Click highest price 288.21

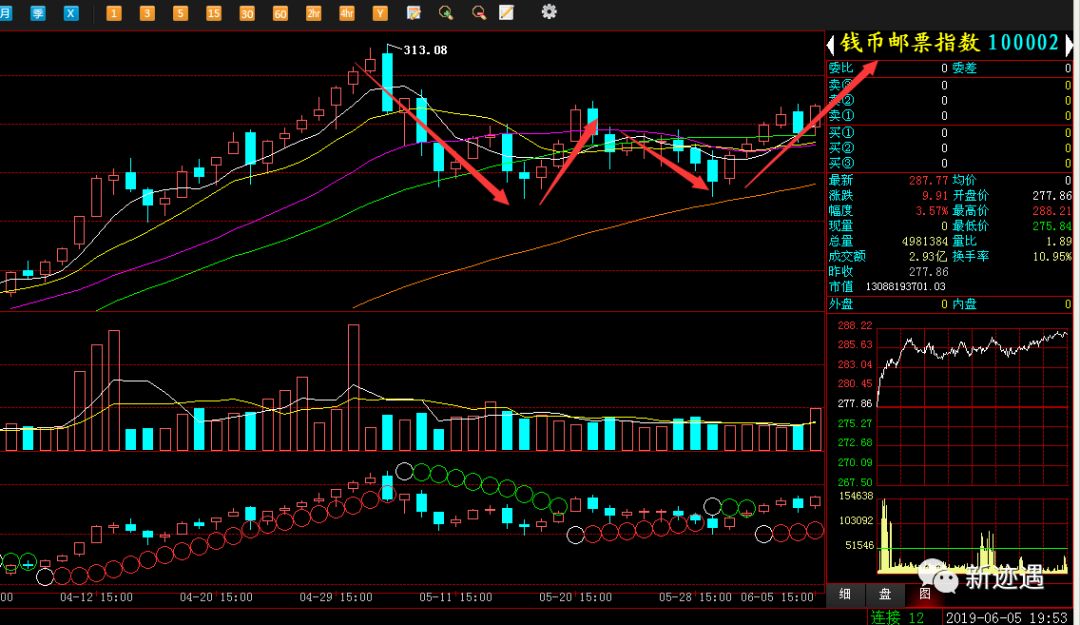click(1052, 211)
